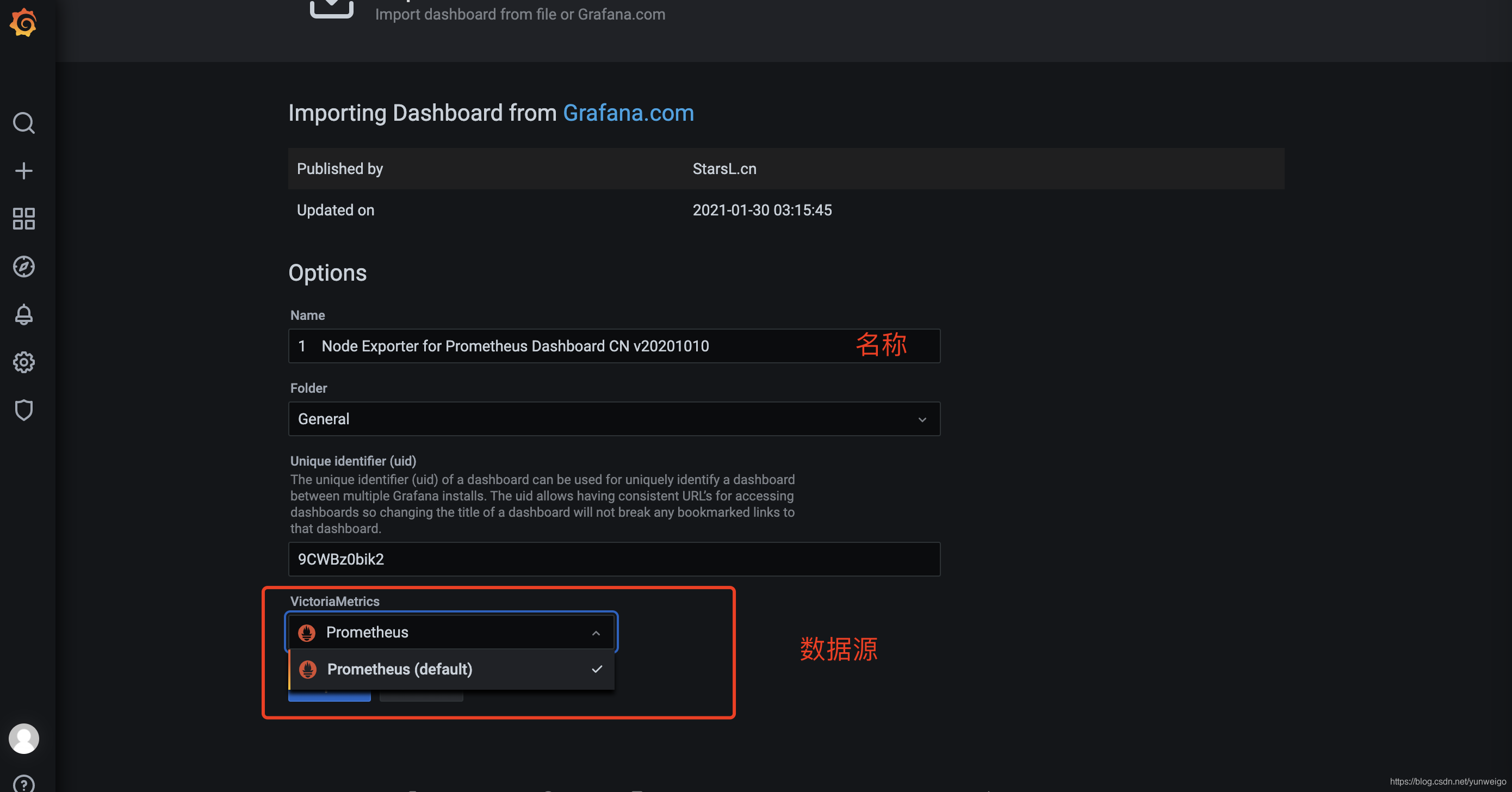Viewport: 1512px width, 792px height.
Task: Click the Published by label
Action: (340, 169)
